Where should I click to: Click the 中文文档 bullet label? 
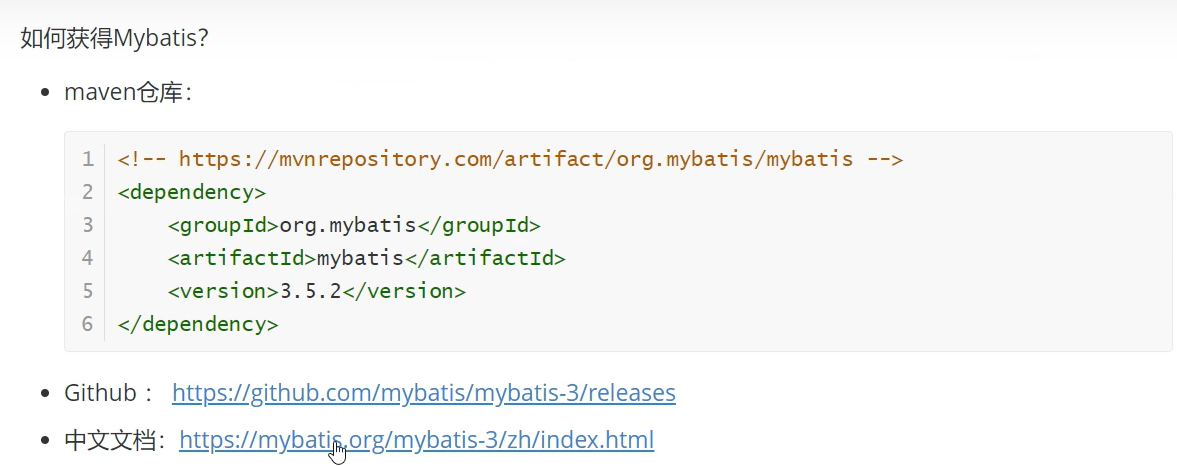pos(114,439)
